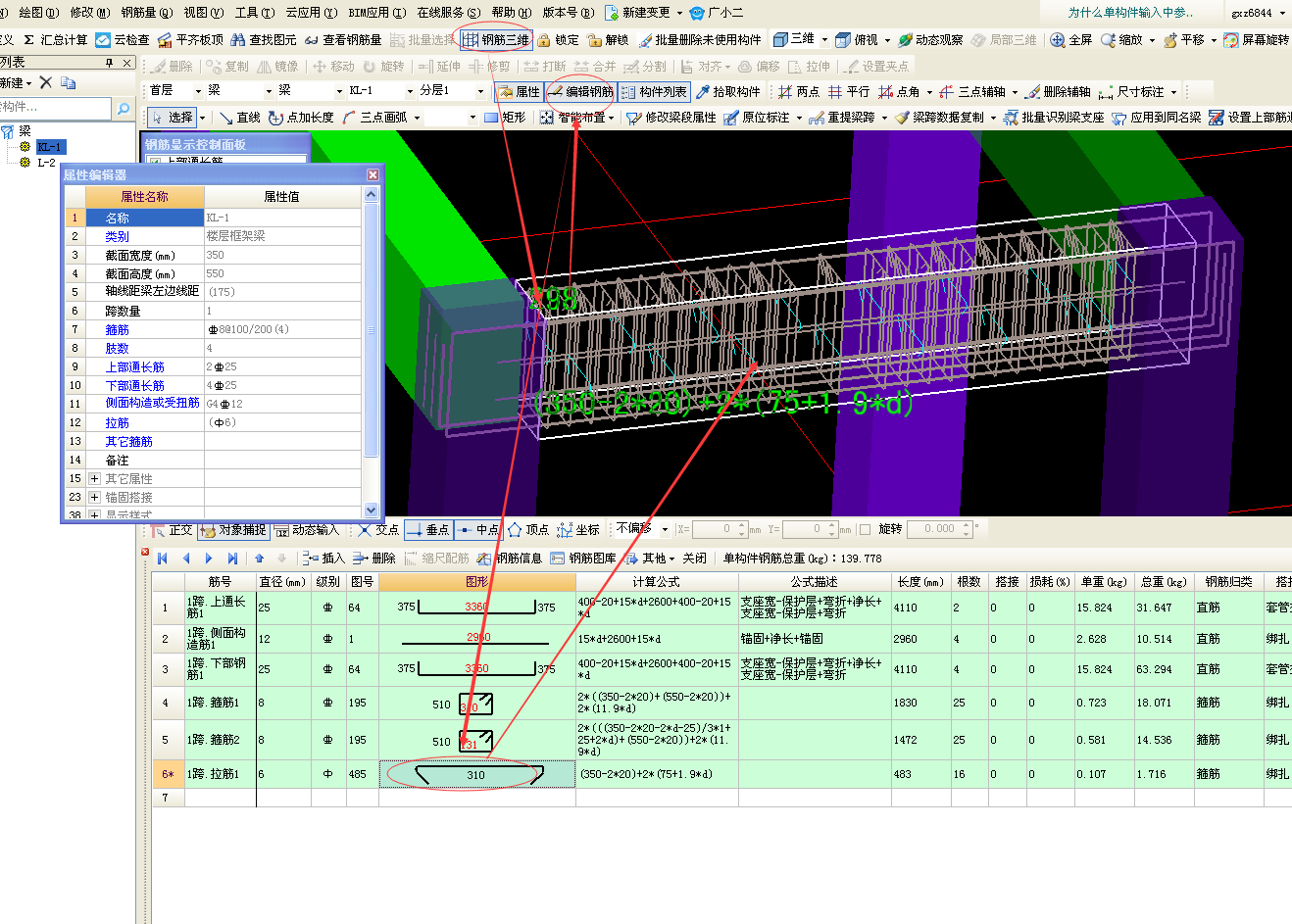Go to last rebar record arrow
Screen dimensions: 1292x924
pyautogui.click(x=232, y=558)
